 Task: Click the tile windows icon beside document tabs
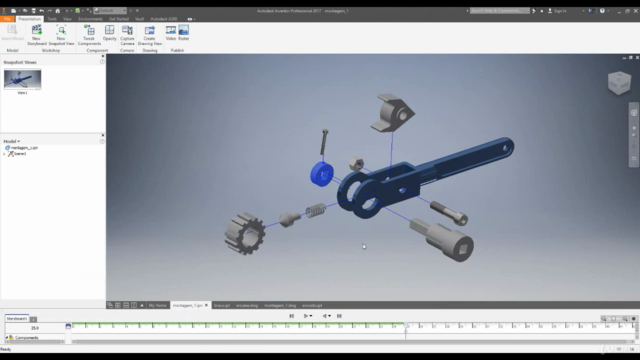[118, 305]
